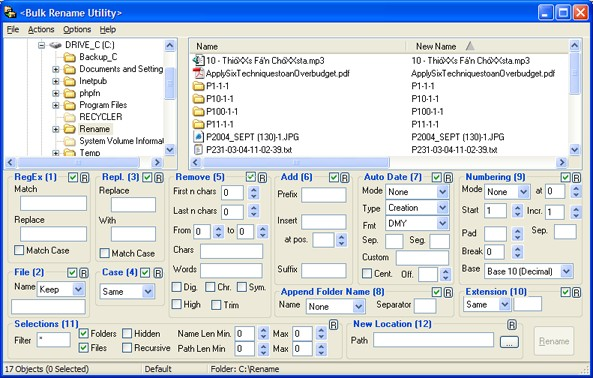Viewport: 593px width, 378px height.
Task: Click the Numbering (9) reset R icon
Action: pyautogui.click(x=576, y=178)
